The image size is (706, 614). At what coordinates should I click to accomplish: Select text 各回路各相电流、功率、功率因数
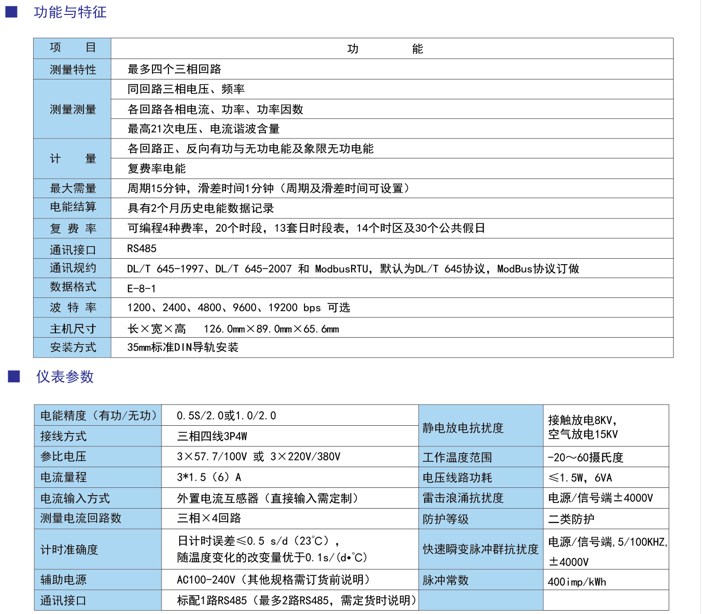pos(215,109)
